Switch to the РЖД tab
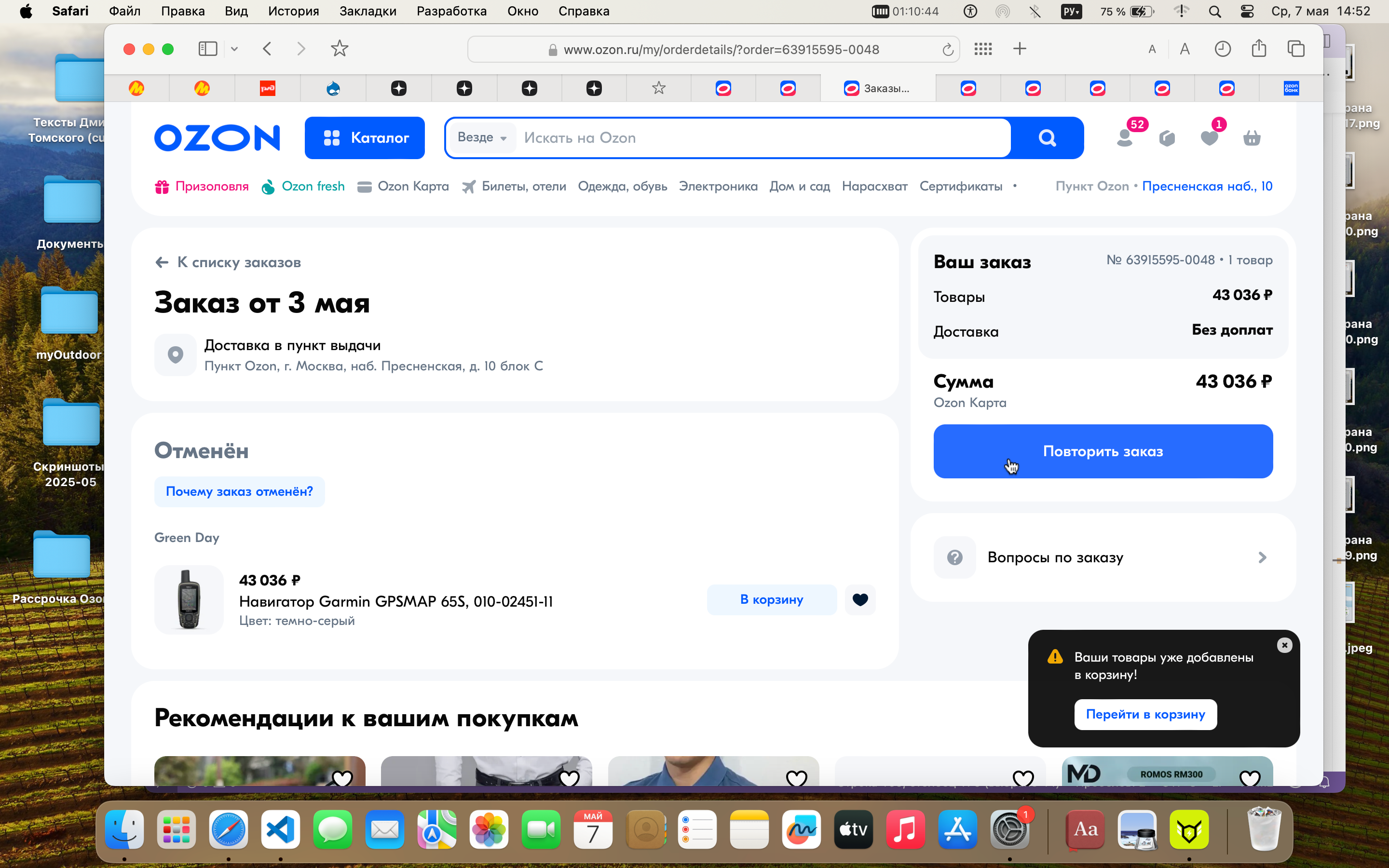 pyautogui.click(x=268, y=88)
